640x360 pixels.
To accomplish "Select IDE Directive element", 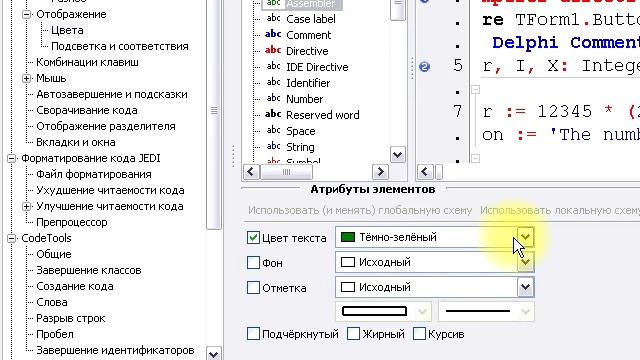I will tap(317, 67).
